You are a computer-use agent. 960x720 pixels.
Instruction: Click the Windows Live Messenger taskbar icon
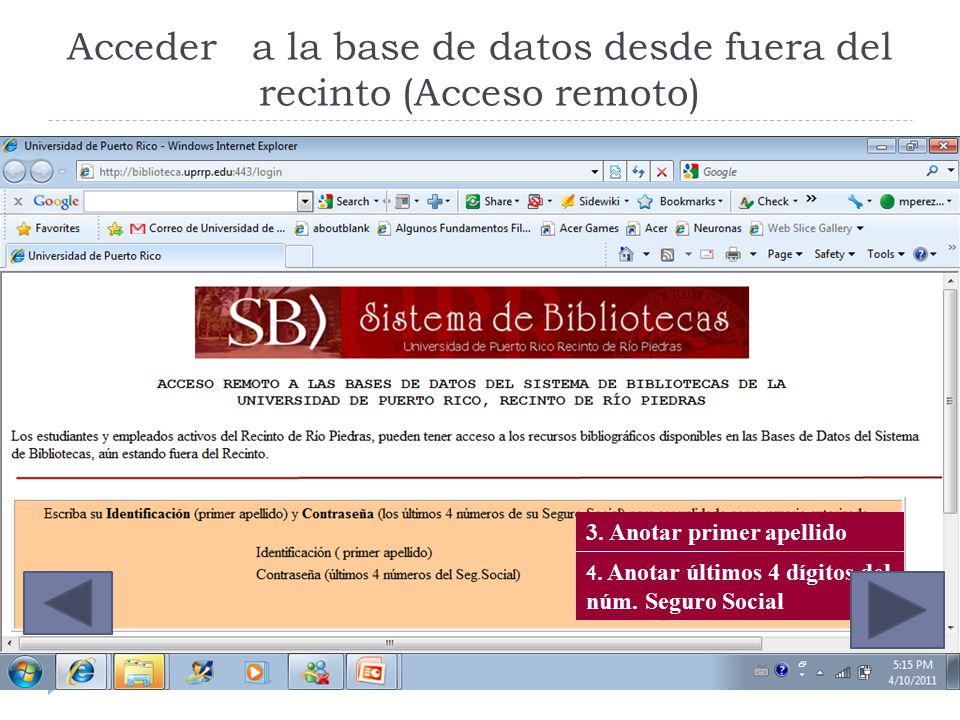(315, 672)
